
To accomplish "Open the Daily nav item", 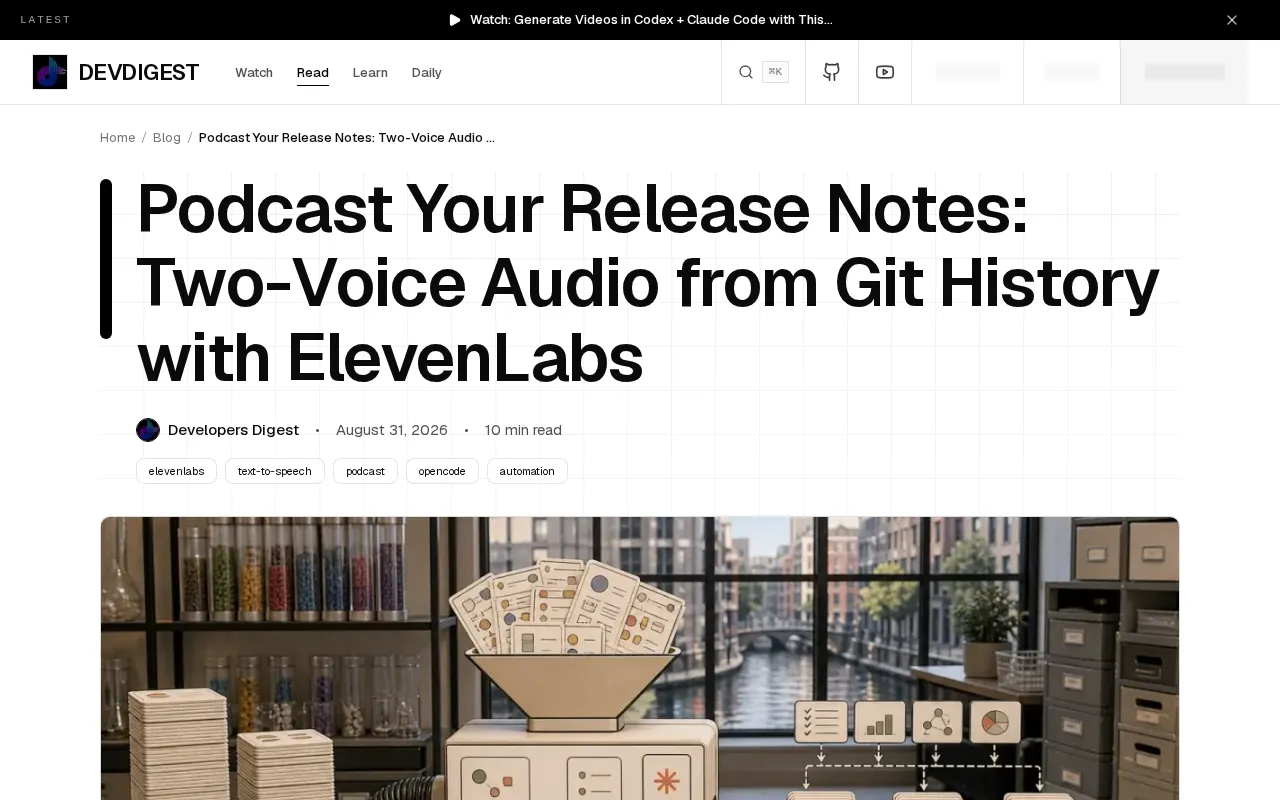I will pyautogui.click(x=427, y=72).
